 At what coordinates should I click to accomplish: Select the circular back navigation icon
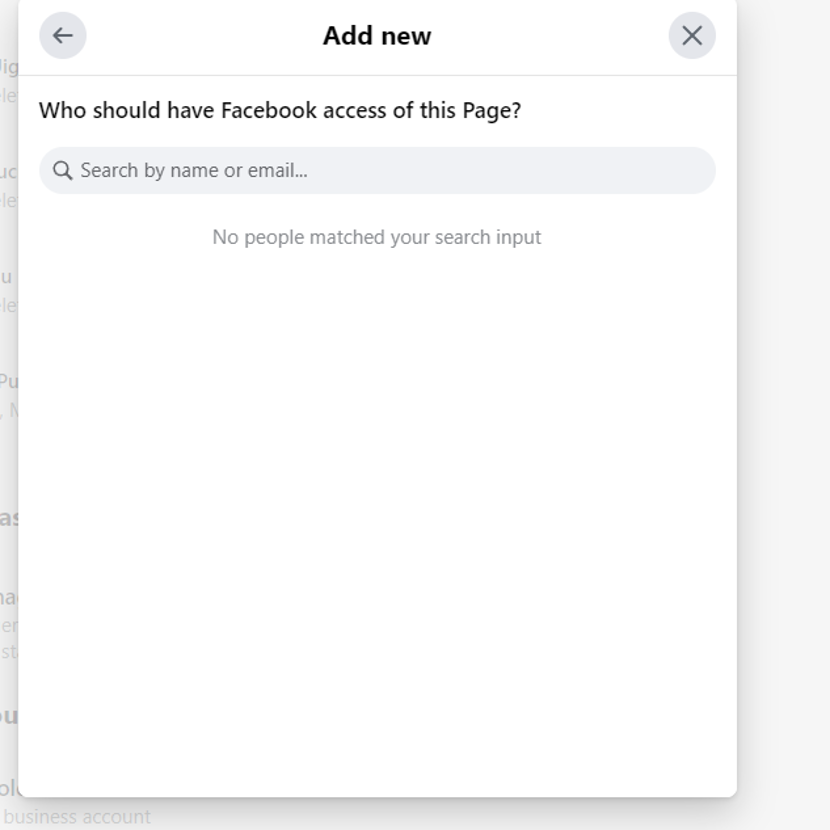[x=62, y=35]
